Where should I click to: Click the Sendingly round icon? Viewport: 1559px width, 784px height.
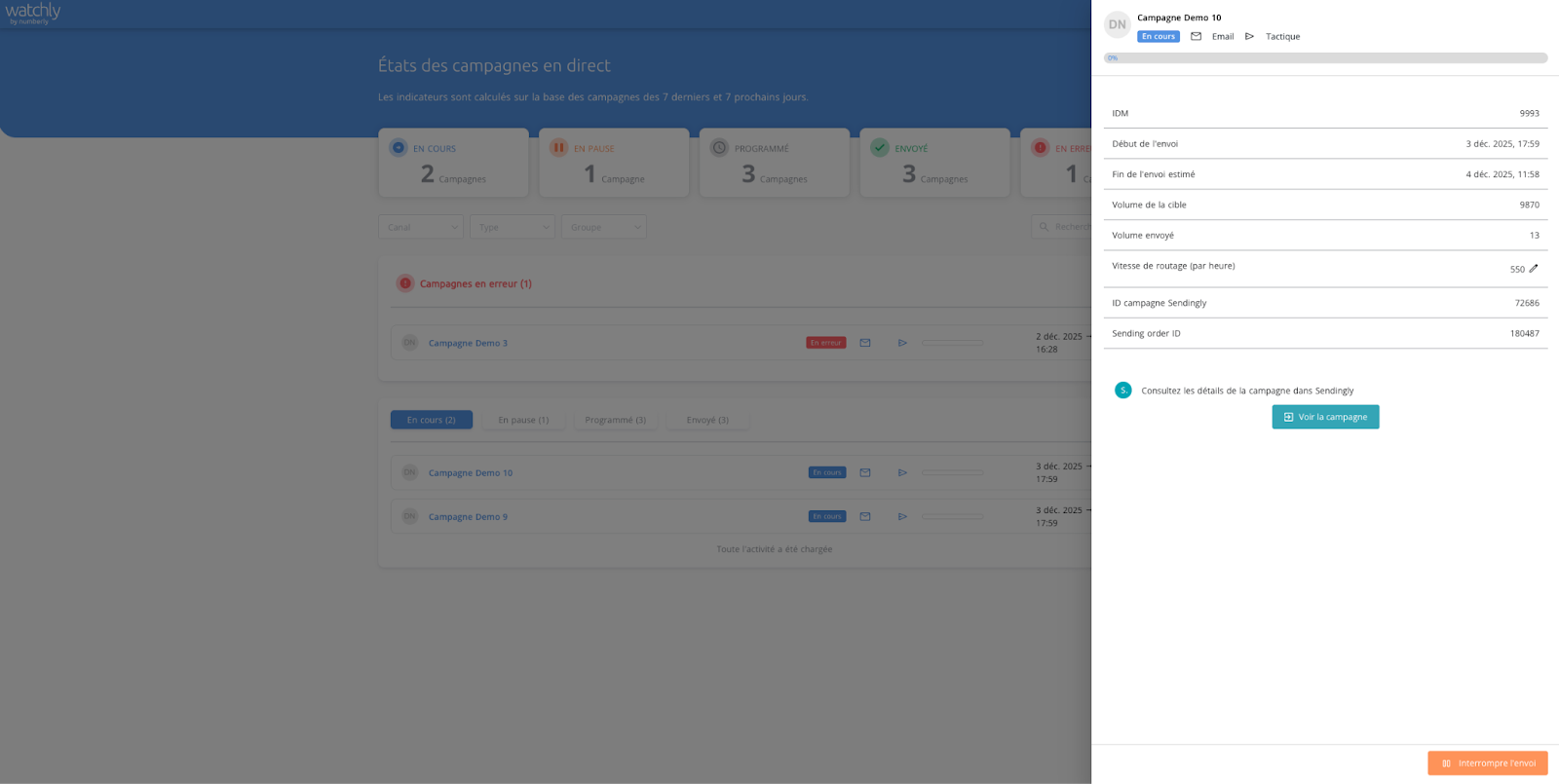tap(1122, 390)
